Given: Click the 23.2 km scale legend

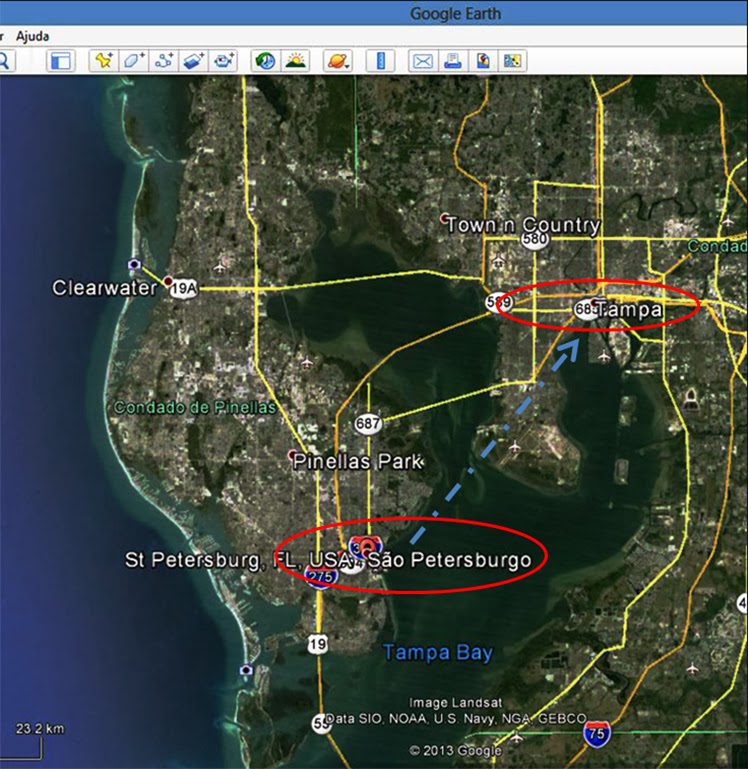Looking at the screenshot, I should [x=40, y=728].
